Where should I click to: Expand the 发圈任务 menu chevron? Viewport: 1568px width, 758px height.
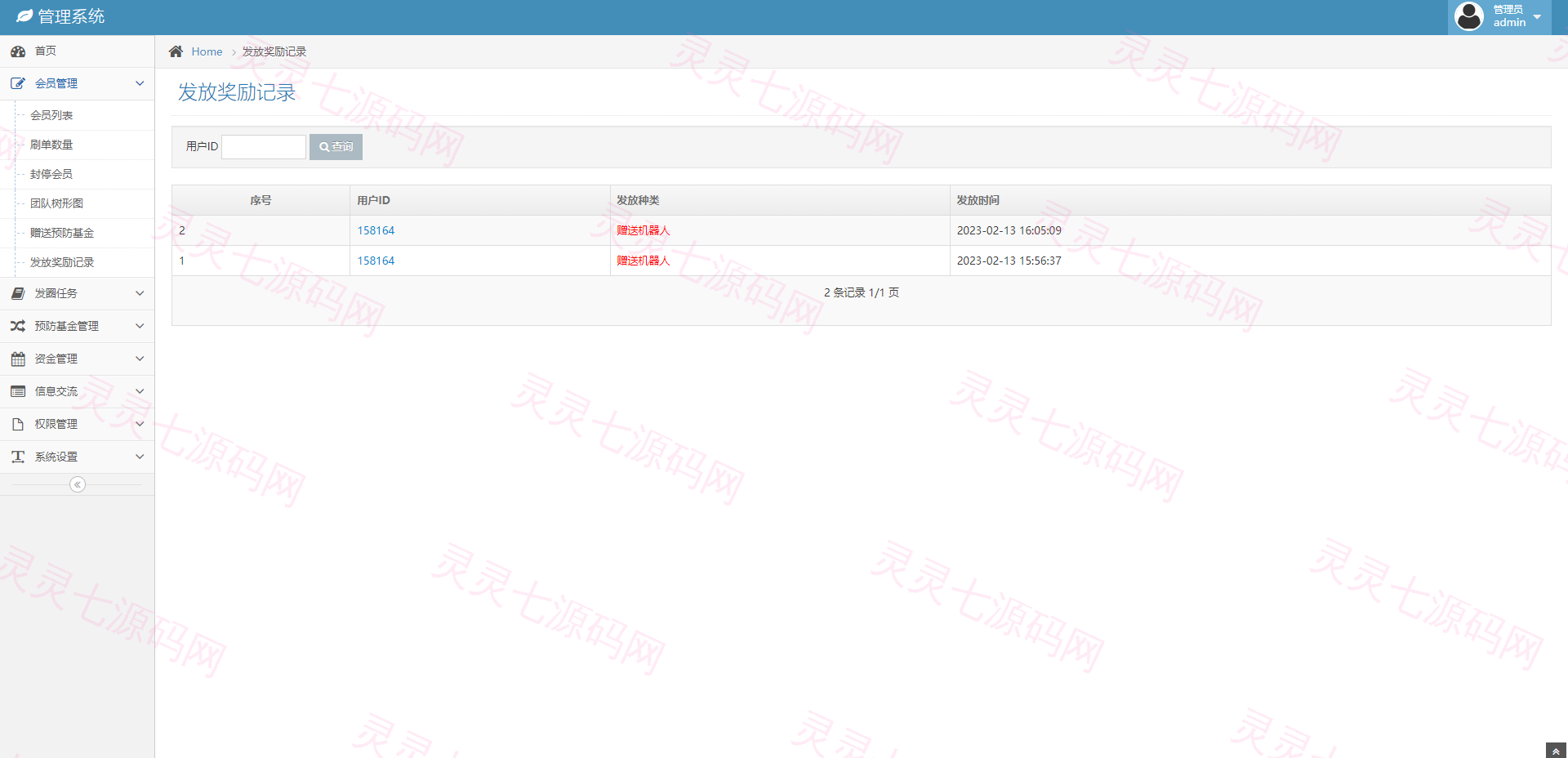[x=140, y=293]
